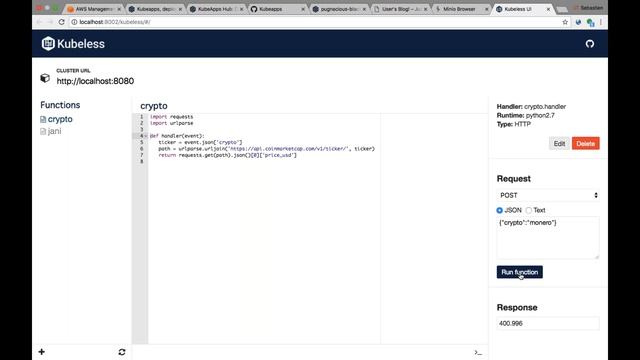Select the crypto function
Image resolution: width=640 pixels, height=360 pixels.
[x=60, y=119]
